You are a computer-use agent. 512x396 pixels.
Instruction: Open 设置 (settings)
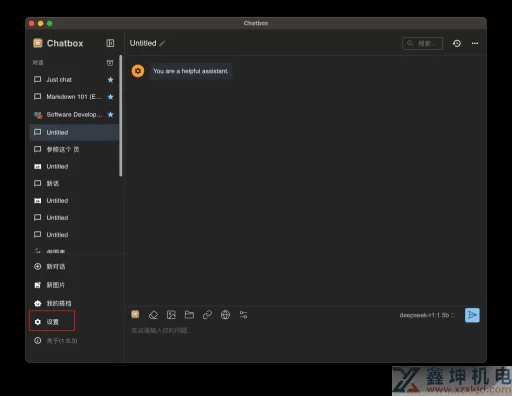52,322
